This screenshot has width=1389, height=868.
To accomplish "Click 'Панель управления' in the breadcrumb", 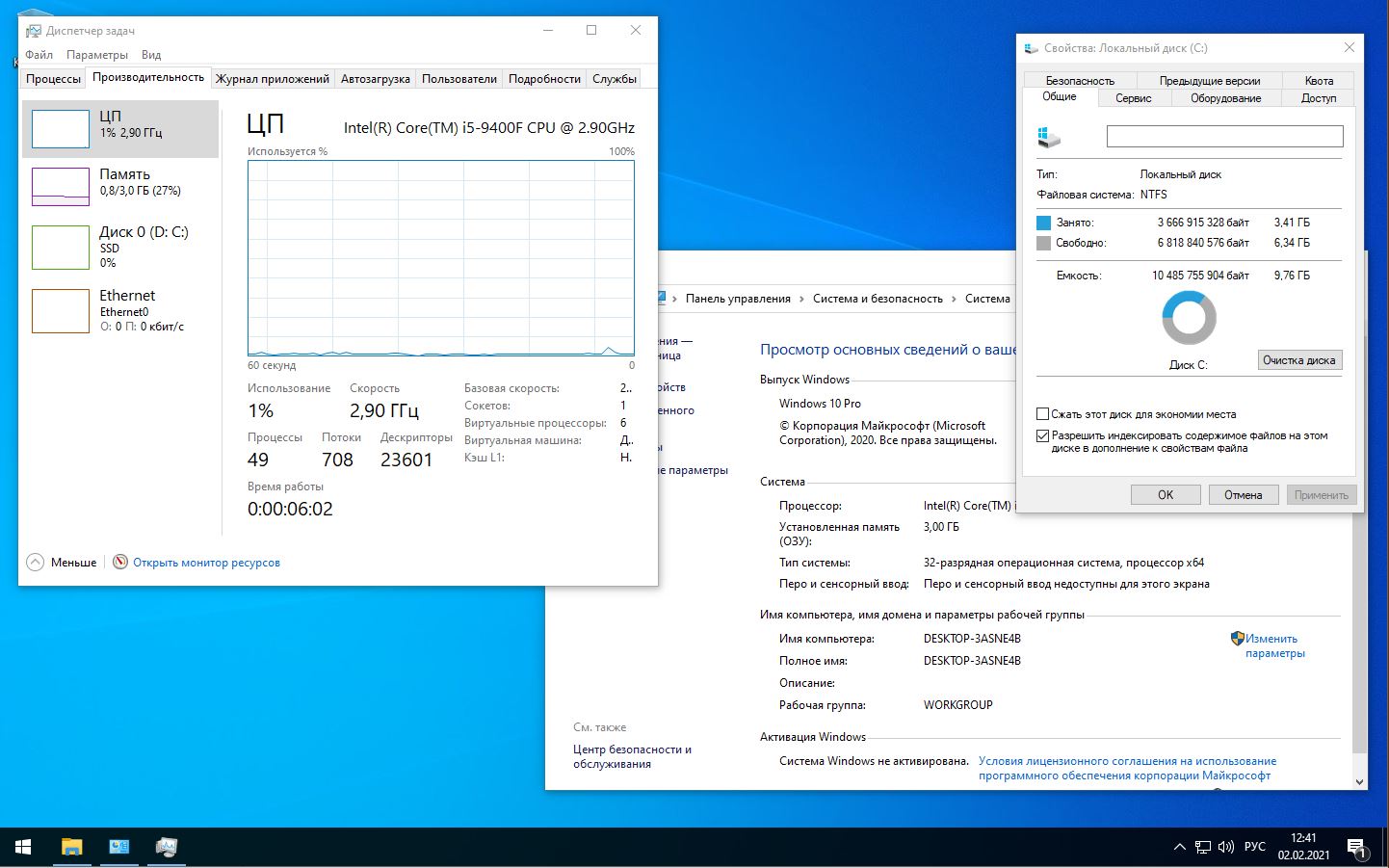I will pos(738,299).
